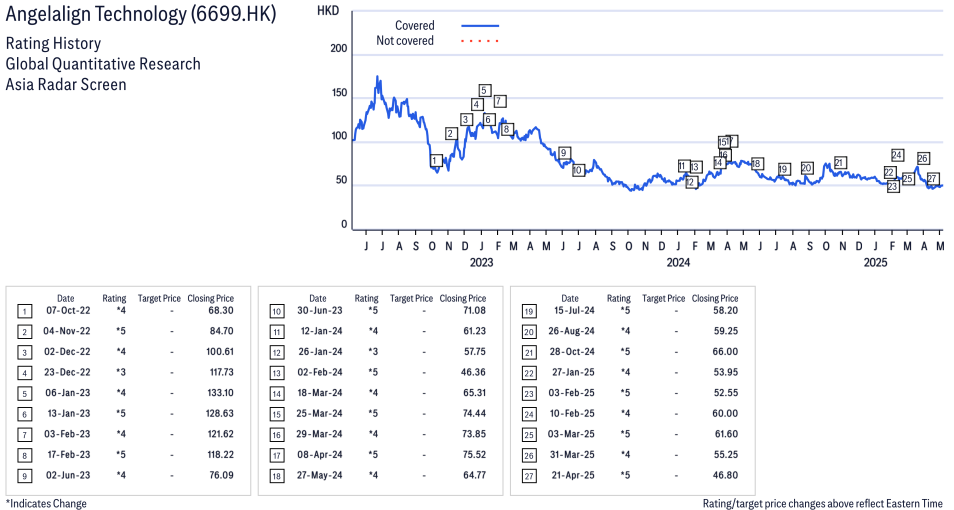Click closing price 76.09
This screenshot has width=954, height=510.
pyautogui.click(x=221, y=476)
